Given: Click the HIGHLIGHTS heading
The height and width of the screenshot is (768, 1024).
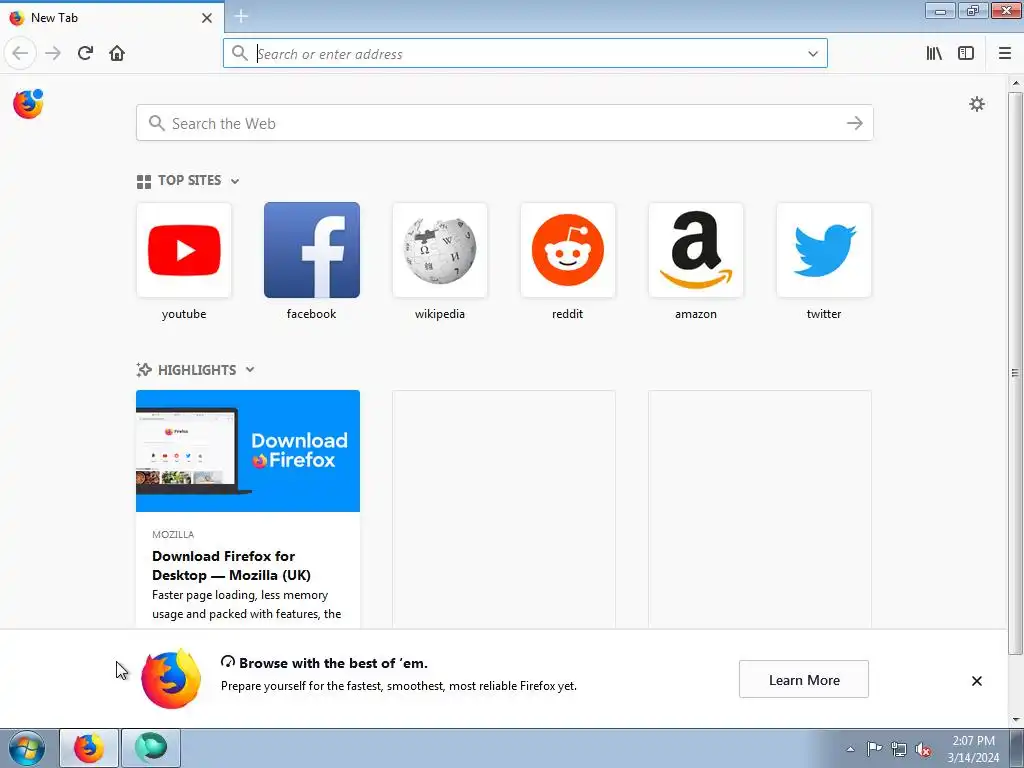Looking at the screenshot, I should [197, 370].
